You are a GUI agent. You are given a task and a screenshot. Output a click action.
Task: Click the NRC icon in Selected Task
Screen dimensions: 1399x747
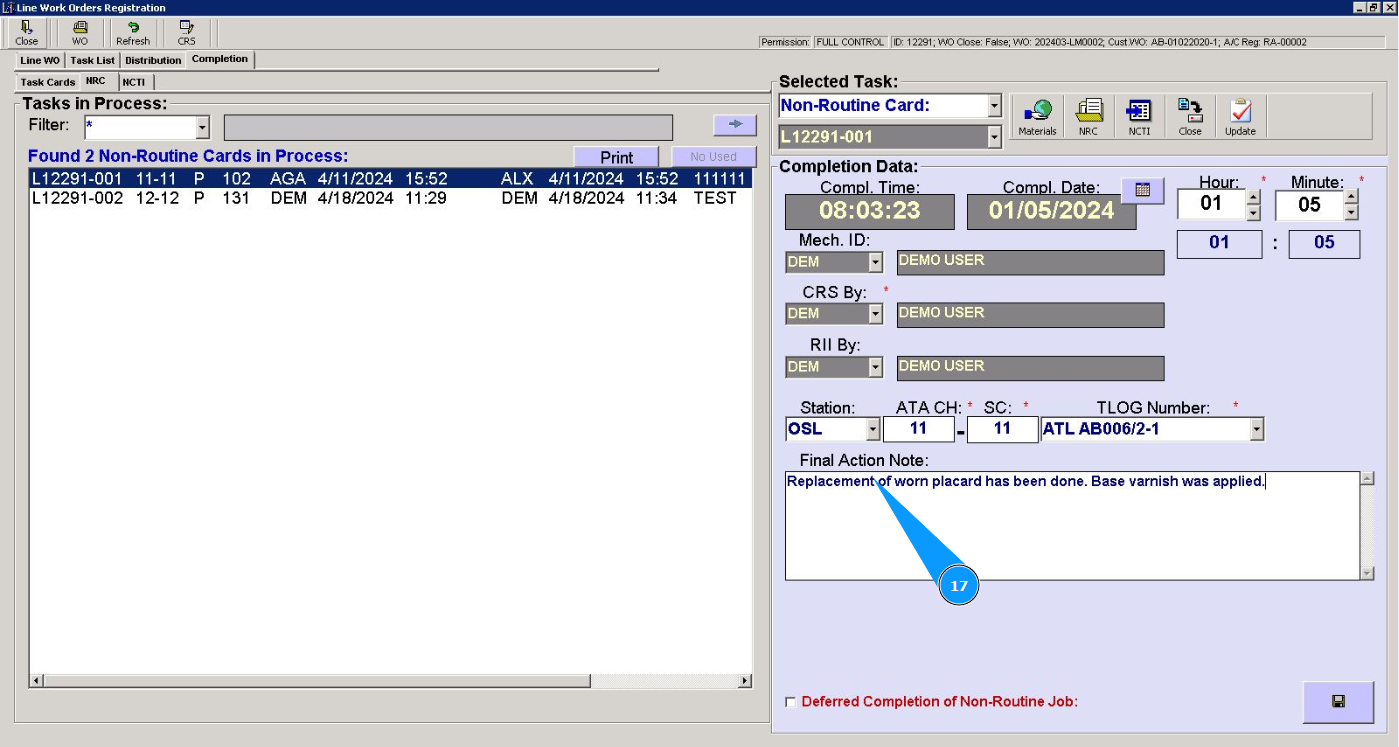point(1088,117)
